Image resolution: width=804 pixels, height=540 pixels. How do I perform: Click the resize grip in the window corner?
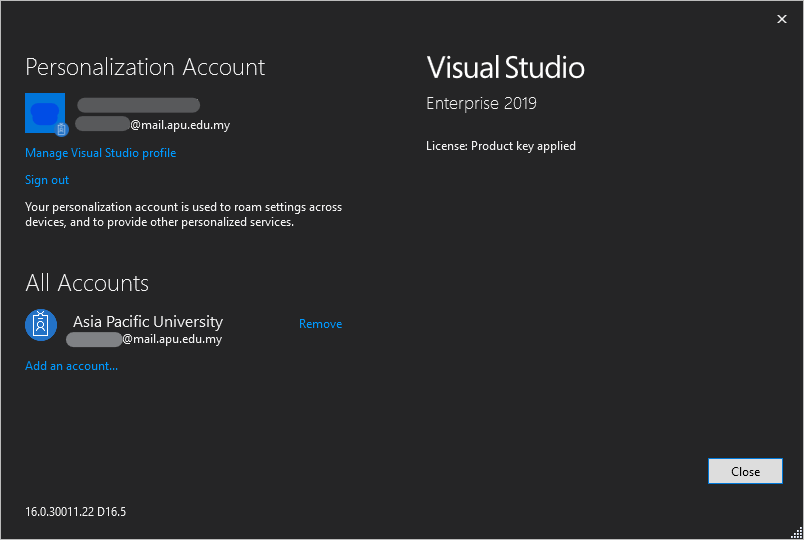tap(797, 533)
